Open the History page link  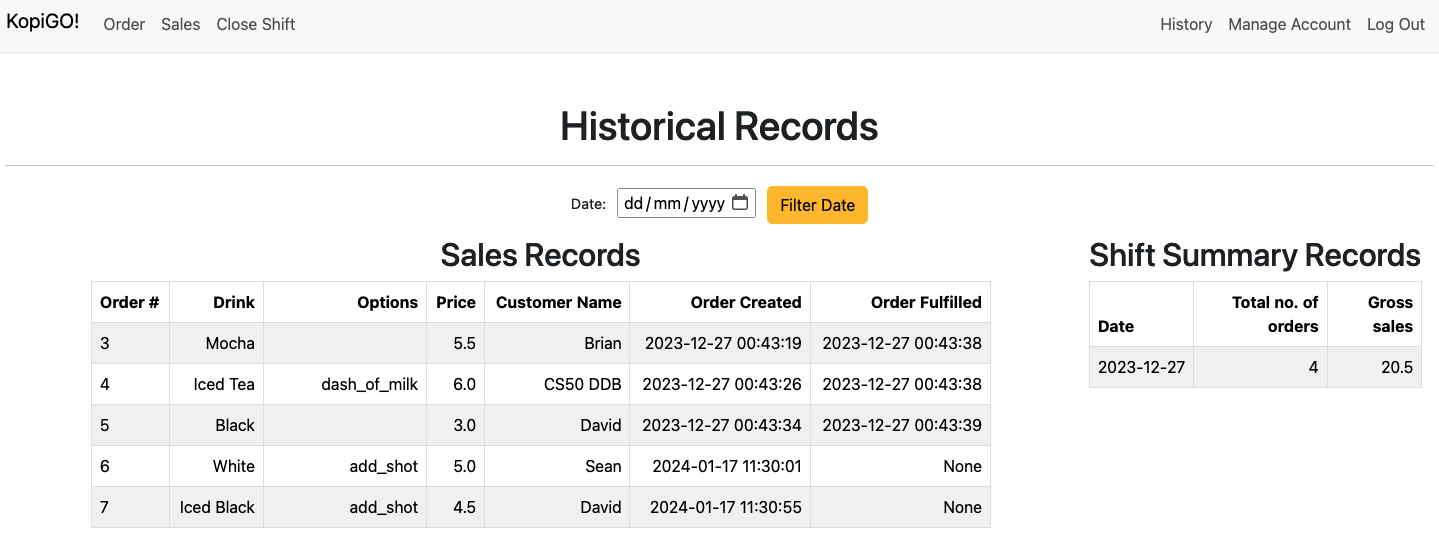coord(1185,24)
